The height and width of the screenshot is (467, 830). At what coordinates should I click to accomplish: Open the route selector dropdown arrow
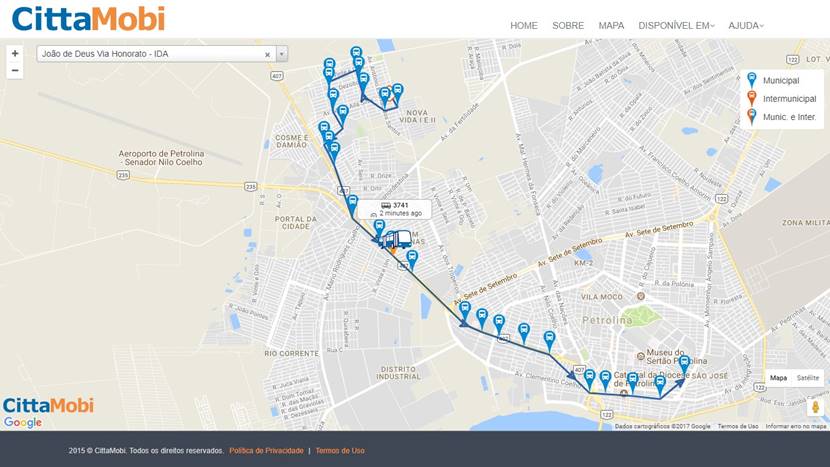pyautogui.click(x=282, y=54)
